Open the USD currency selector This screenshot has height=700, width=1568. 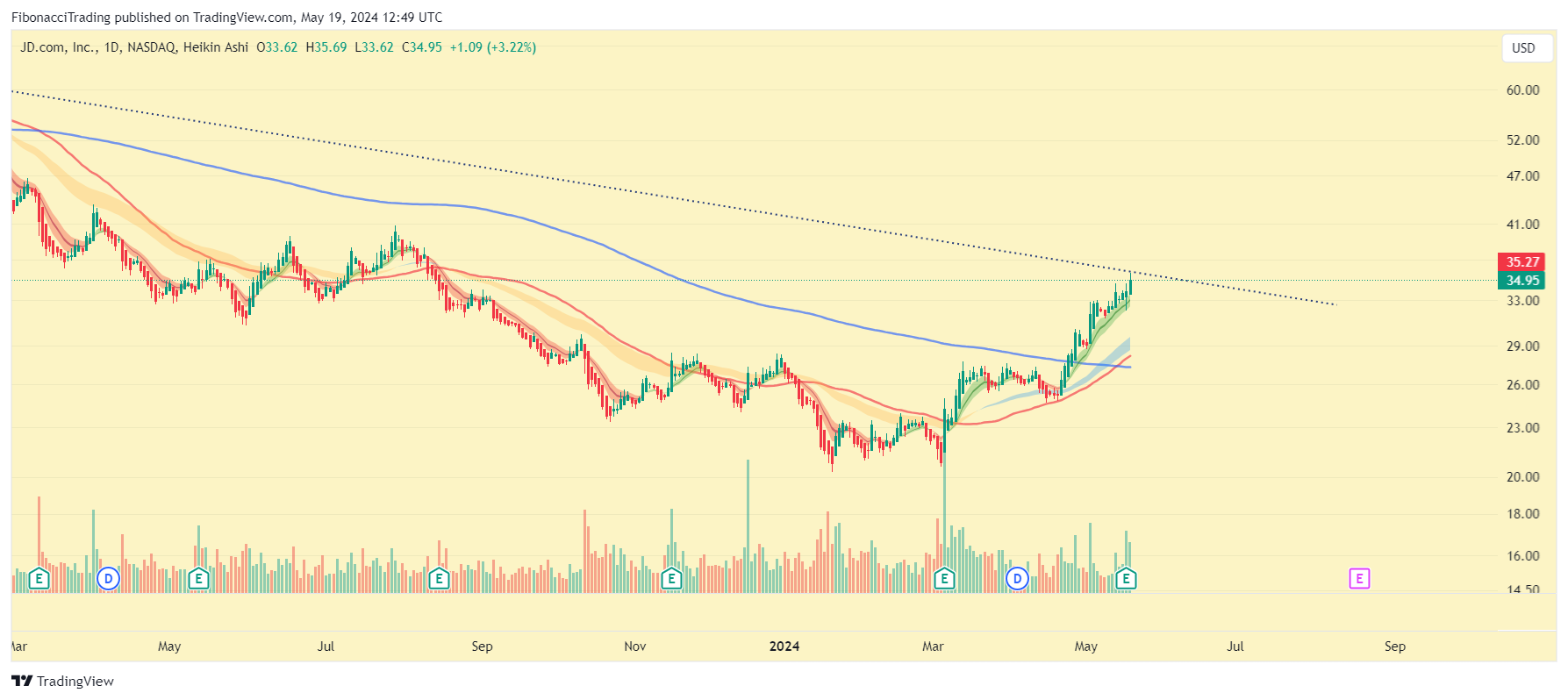tap(1523, 48)
